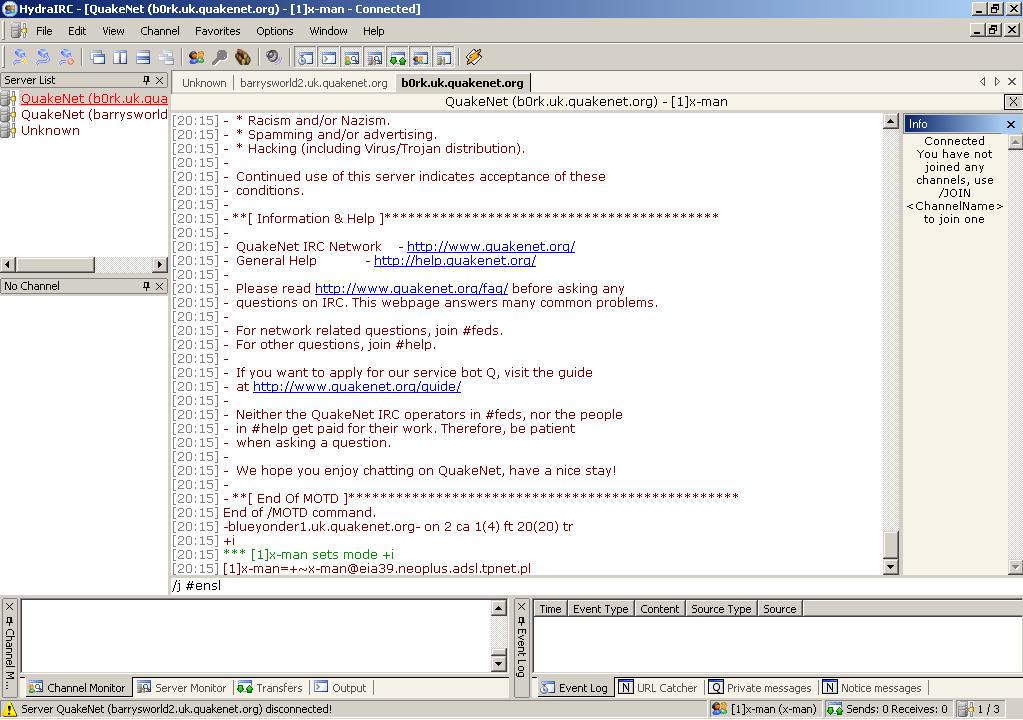The width and height of the screenshot is (1023, 720).
Task: Select the Transfers bottom tab
Action: coord(270,687)
